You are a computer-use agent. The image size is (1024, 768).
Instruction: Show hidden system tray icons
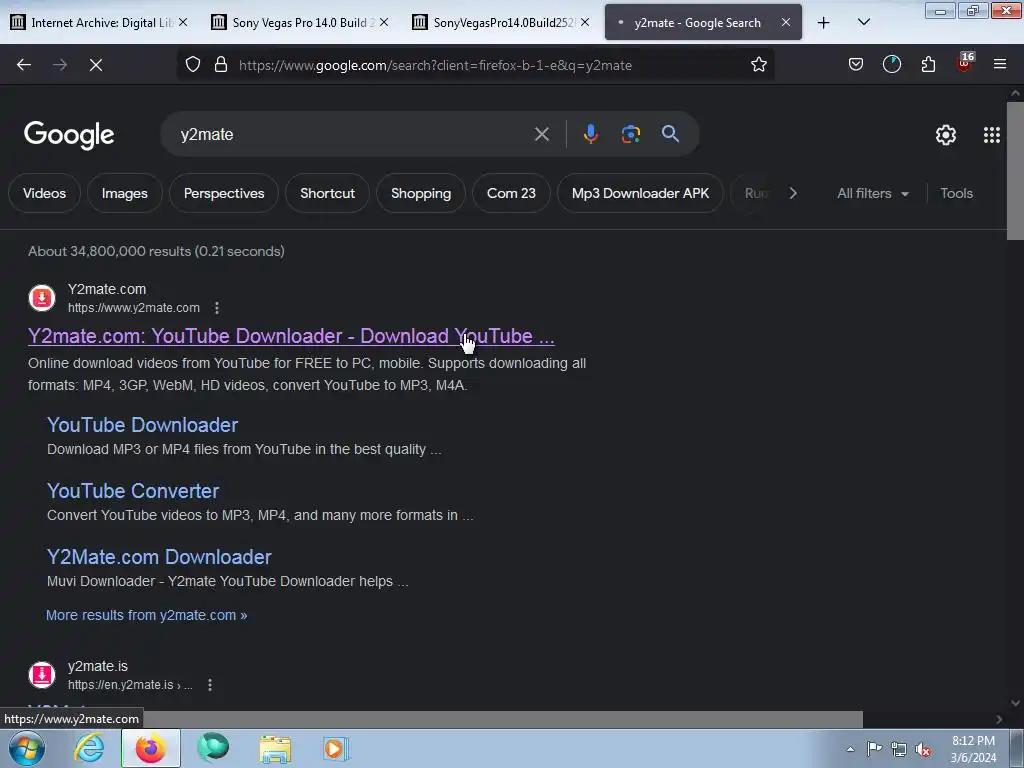(x=850, y=749)
